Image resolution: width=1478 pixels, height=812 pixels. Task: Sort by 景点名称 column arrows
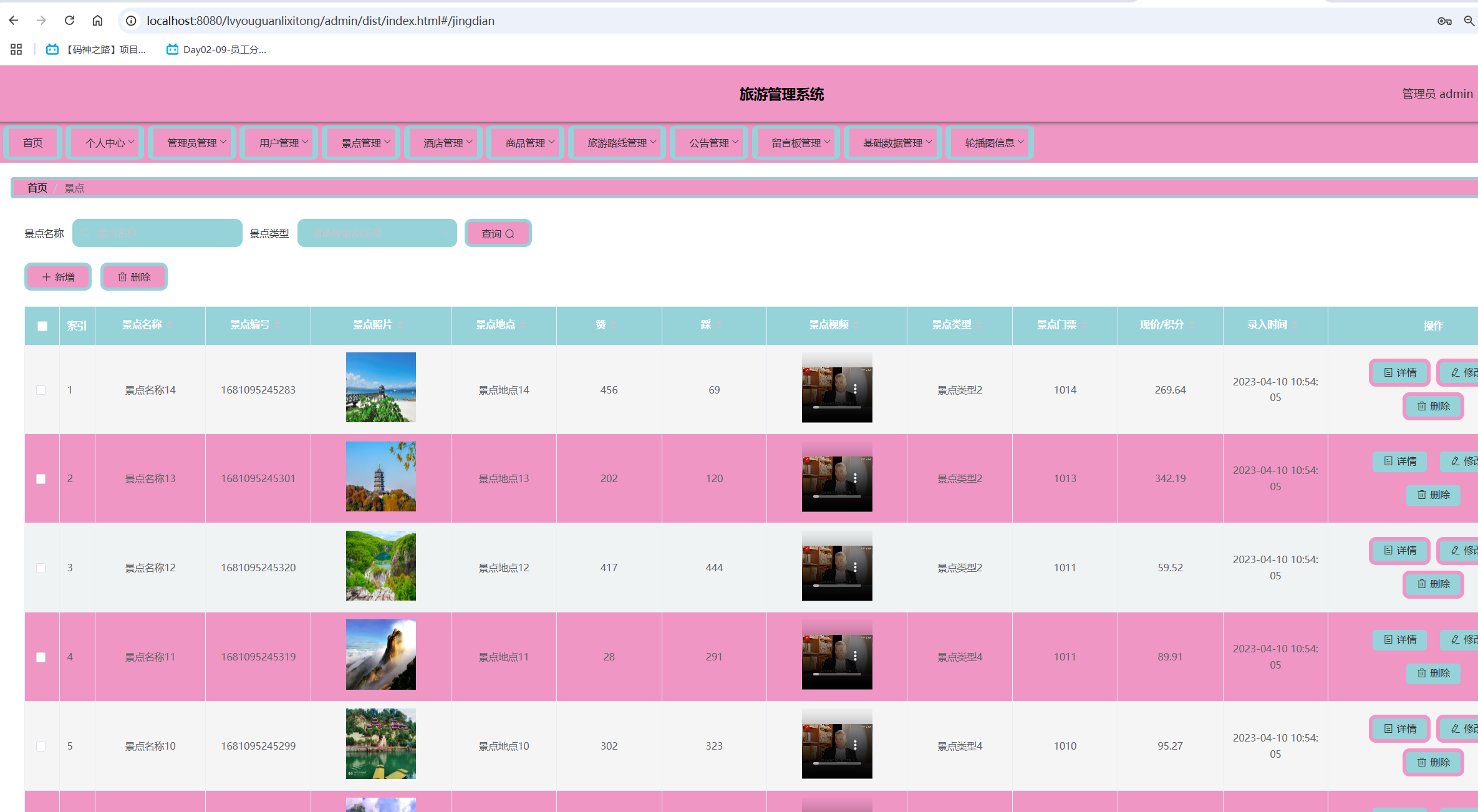(170, 325)
